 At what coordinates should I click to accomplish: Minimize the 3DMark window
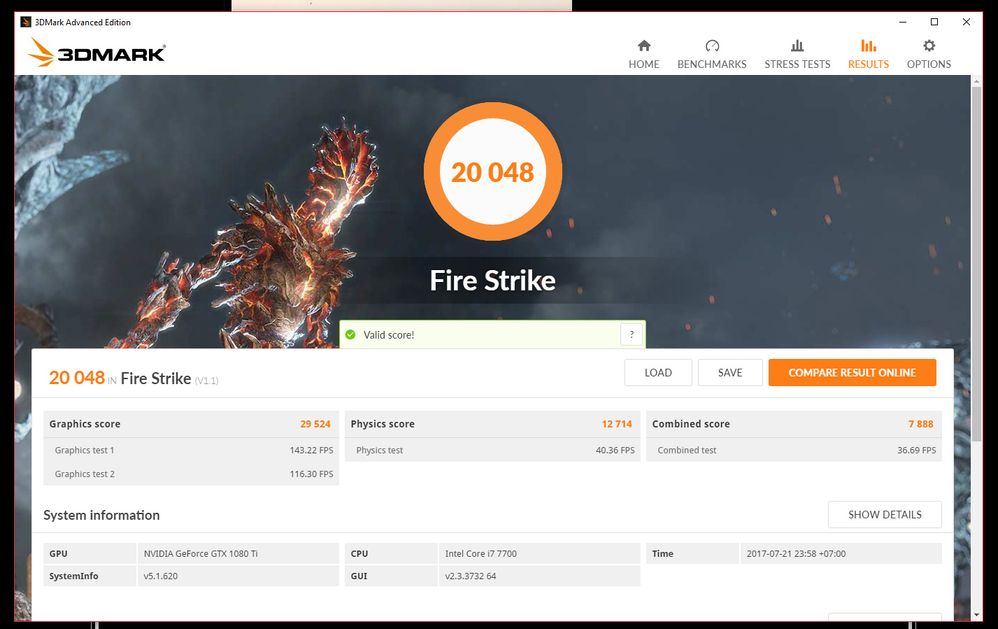(x=903, y=22)
